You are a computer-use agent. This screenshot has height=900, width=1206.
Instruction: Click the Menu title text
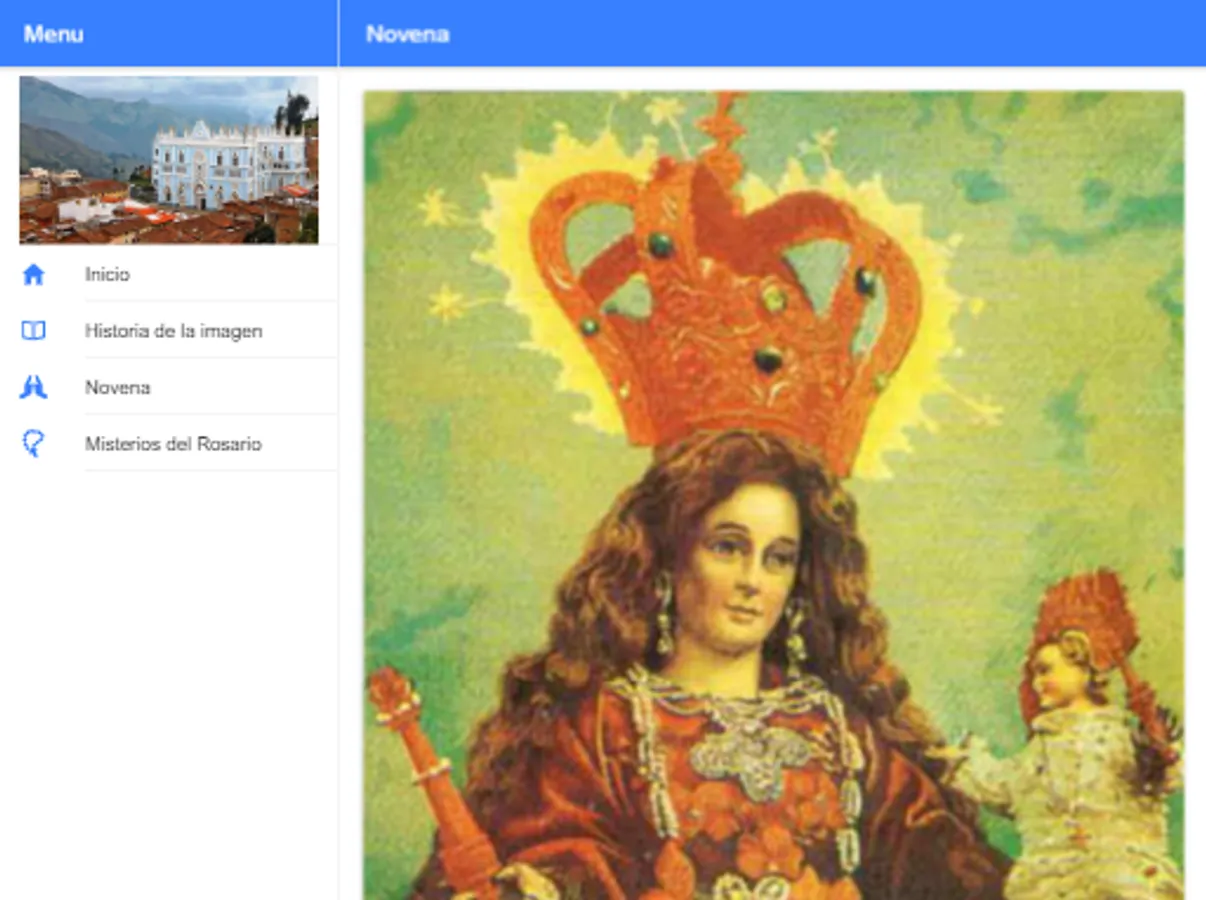click(54, 34)
